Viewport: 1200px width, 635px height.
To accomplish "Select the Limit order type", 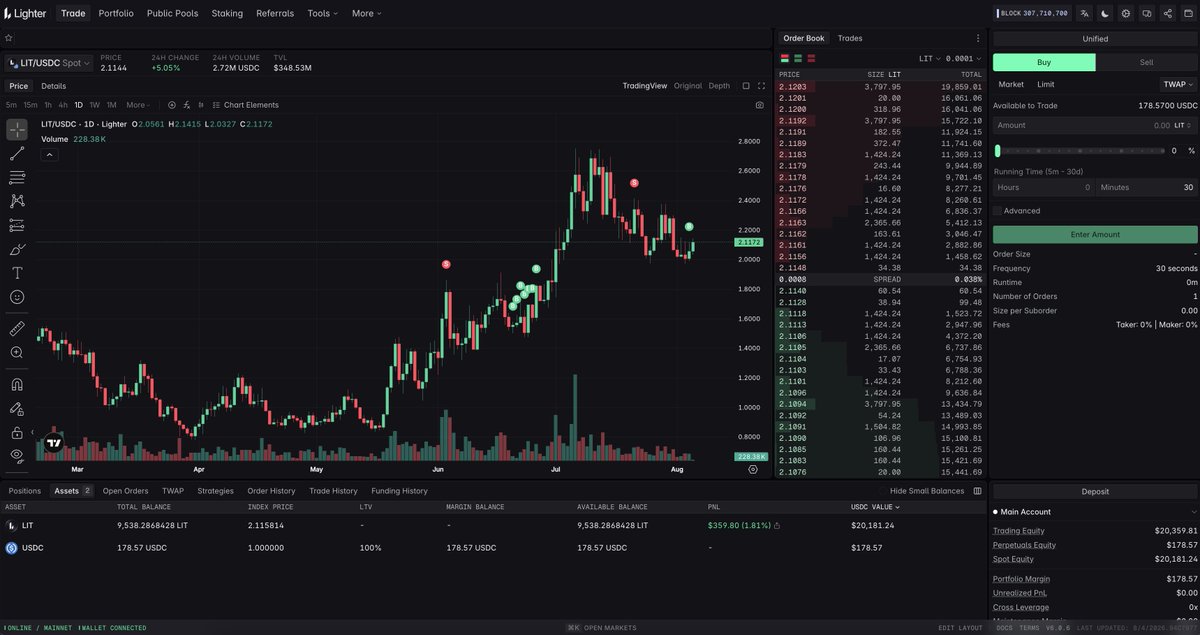I will 1045,85.
